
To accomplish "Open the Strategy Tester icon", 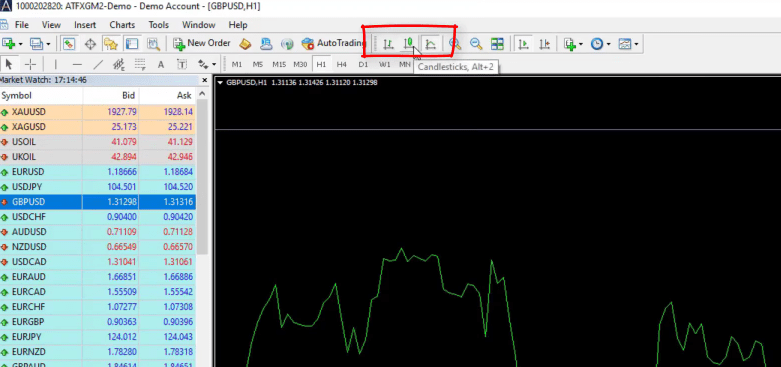I will 153,44.
